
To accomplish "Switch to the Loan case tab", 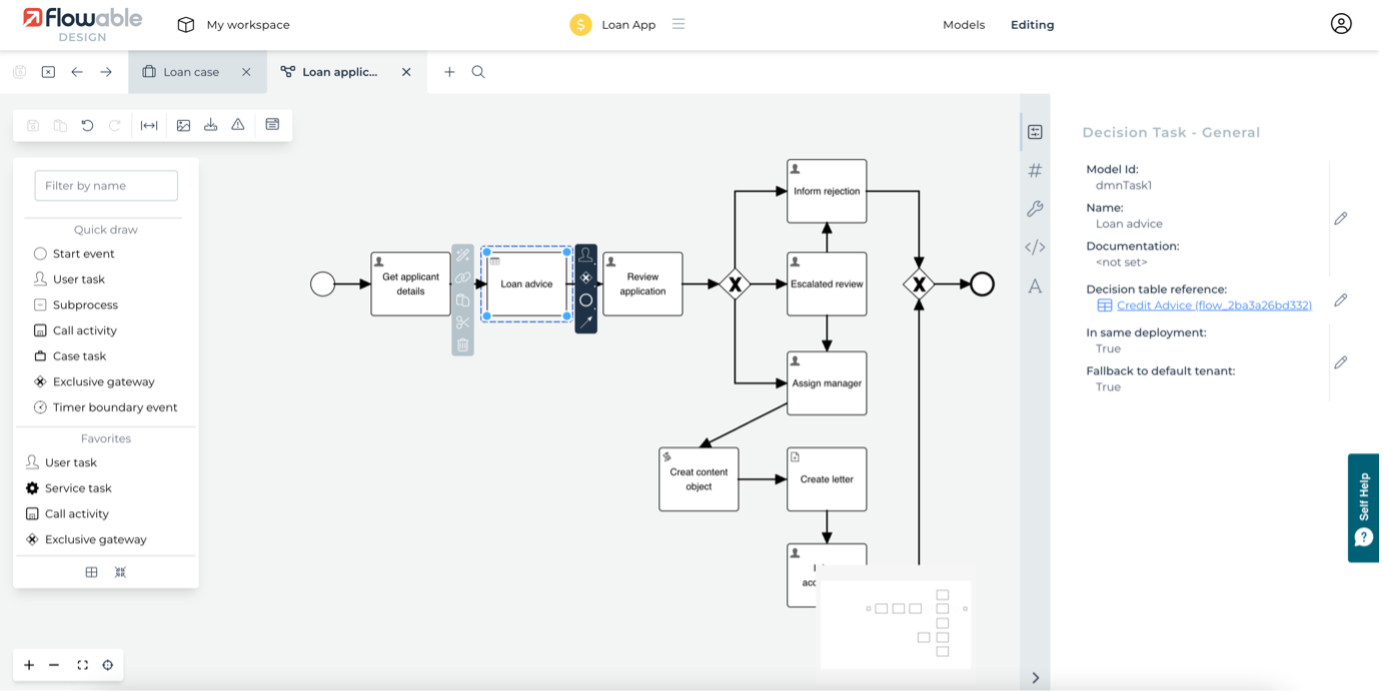I will pos(190,72).
